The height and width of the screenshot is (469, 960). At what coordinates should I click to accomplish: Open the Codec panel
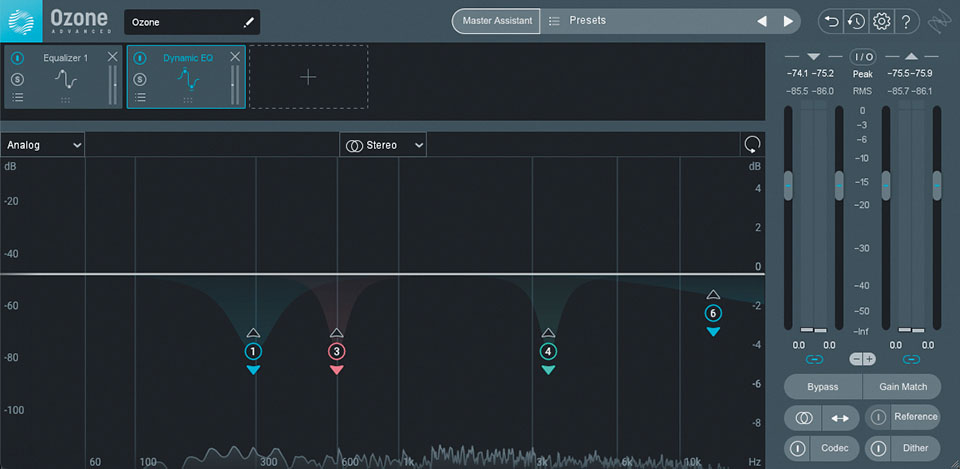[835, 448]
